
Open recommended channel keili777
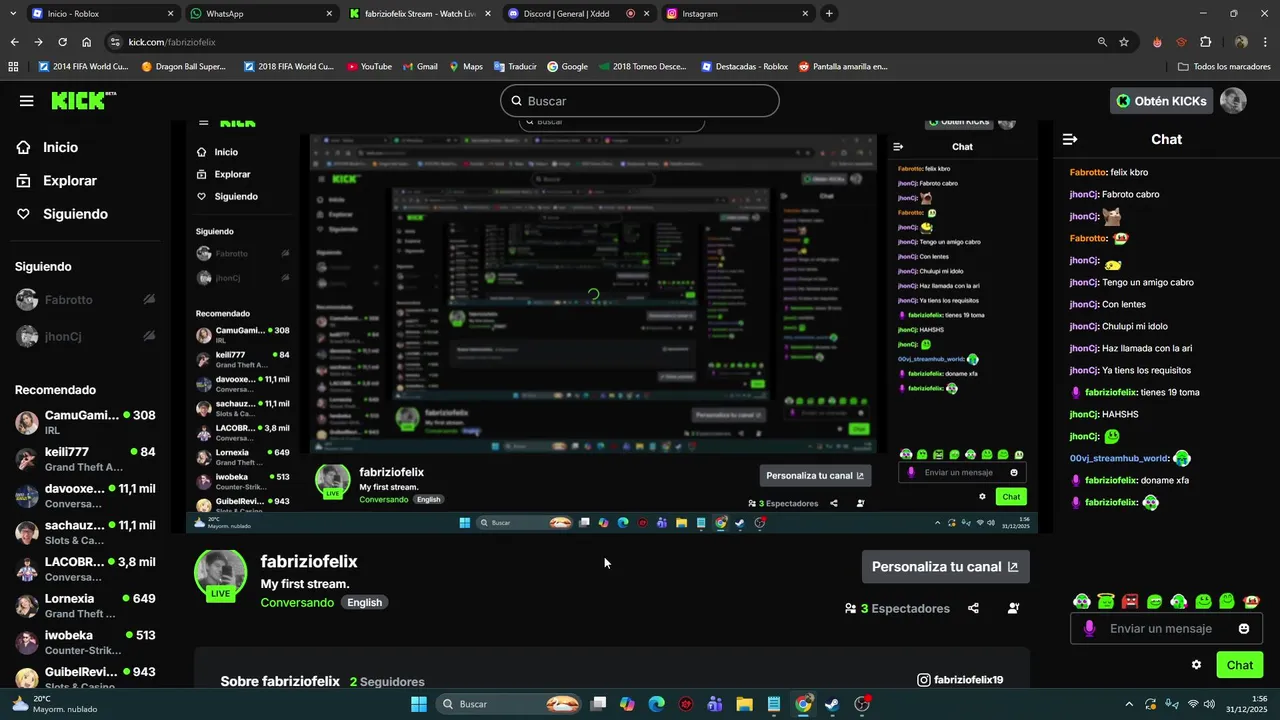(85, 459)
